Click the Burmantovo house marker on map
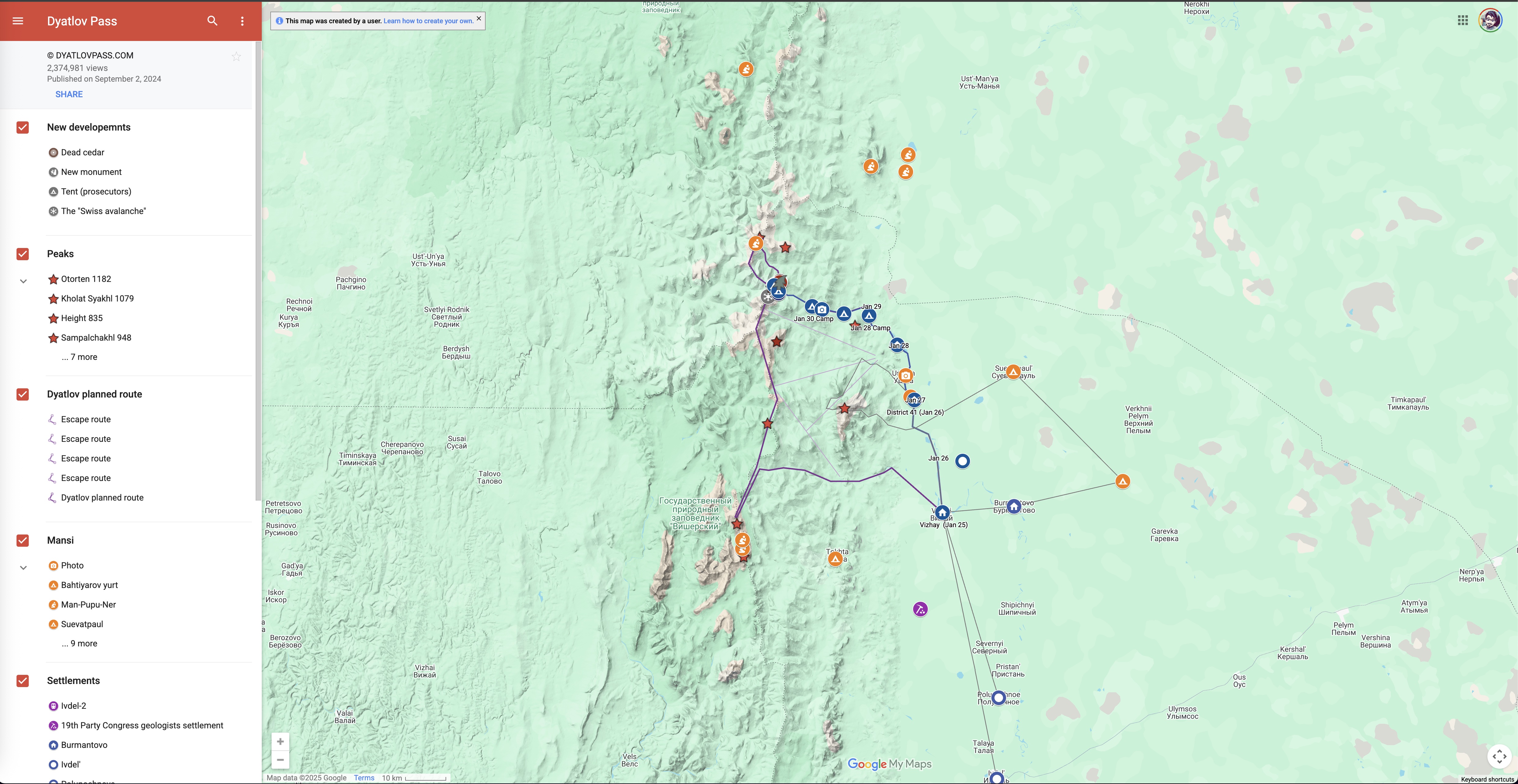Viewport: 1518px width, 784px height. (x=1013, y=506)
